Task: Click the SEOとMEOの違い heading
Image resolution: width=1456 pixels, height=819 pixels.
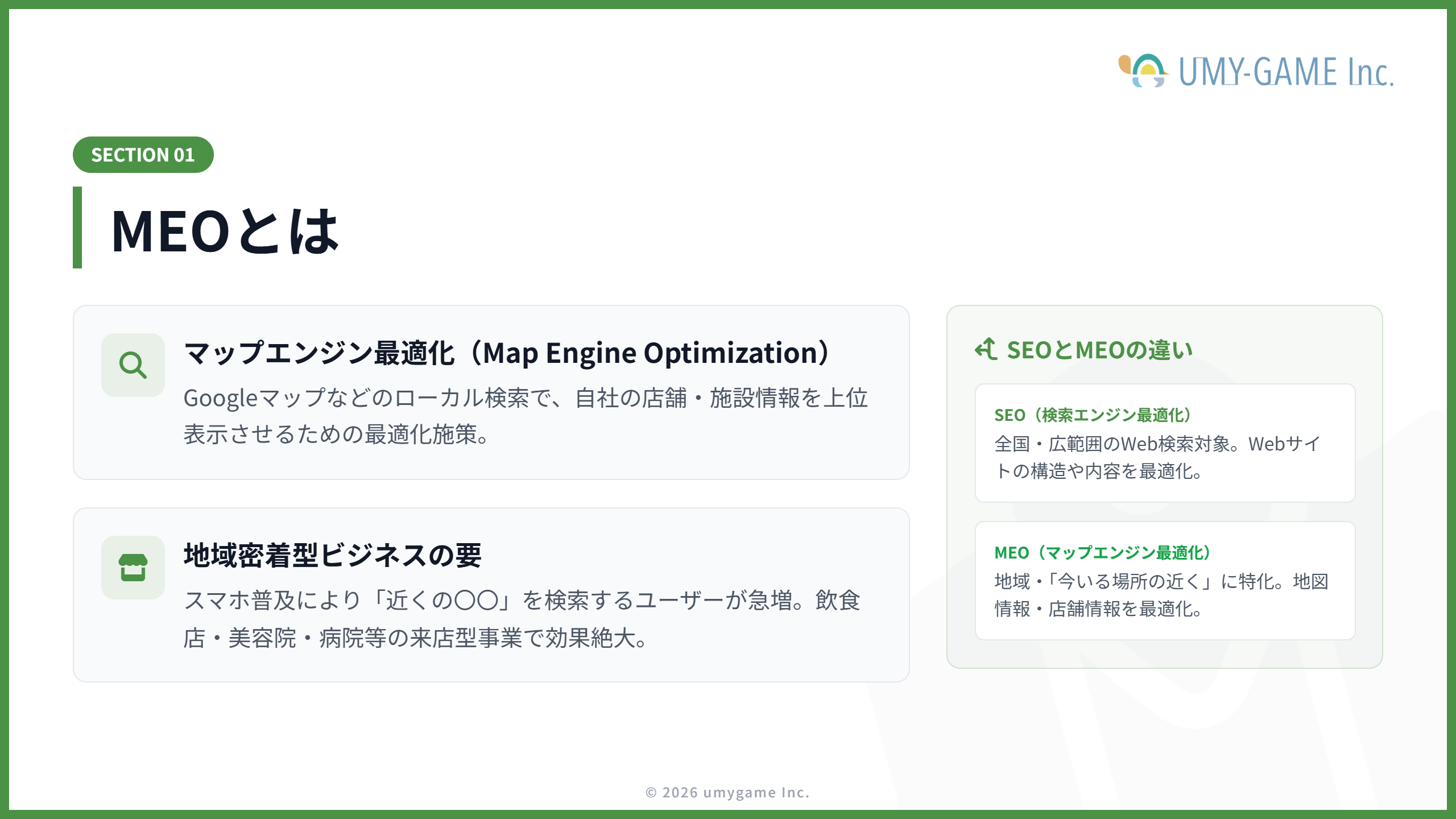Action: (1099, 350)
